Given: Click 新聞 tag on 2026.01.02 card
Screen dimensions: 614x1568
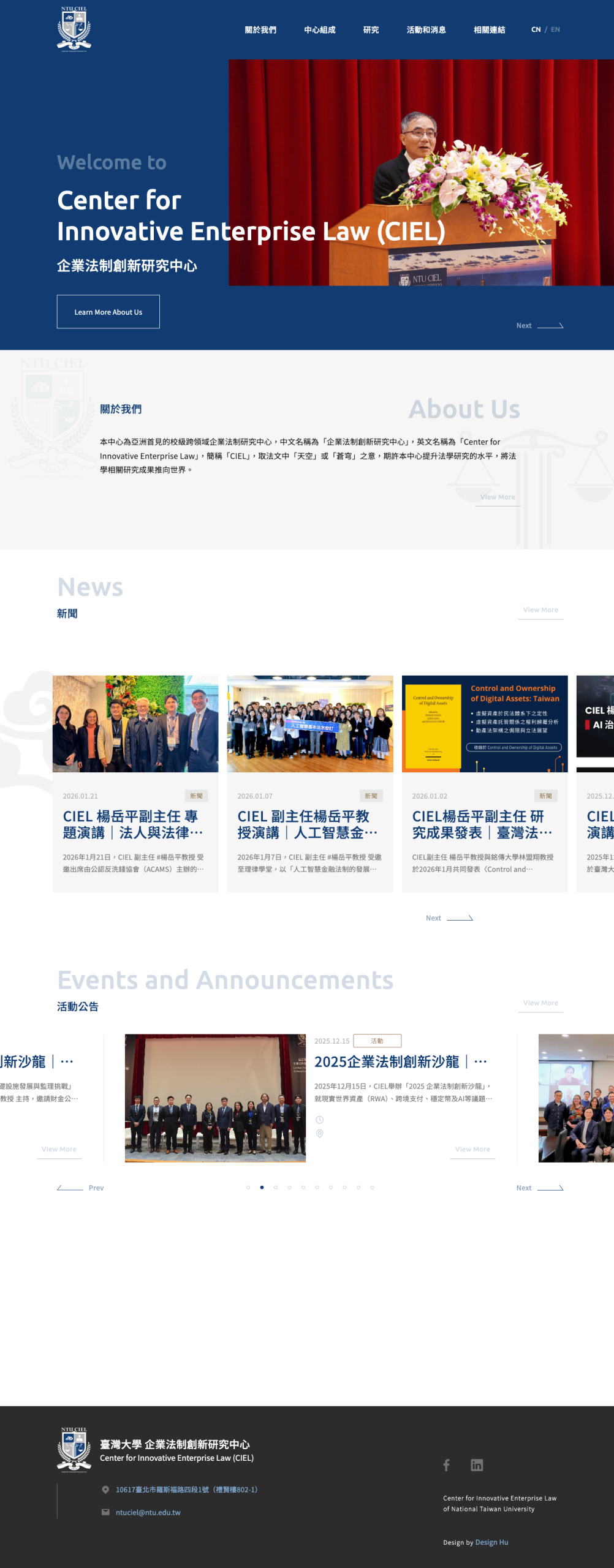Looking at the screenshot, I should 545,796.
